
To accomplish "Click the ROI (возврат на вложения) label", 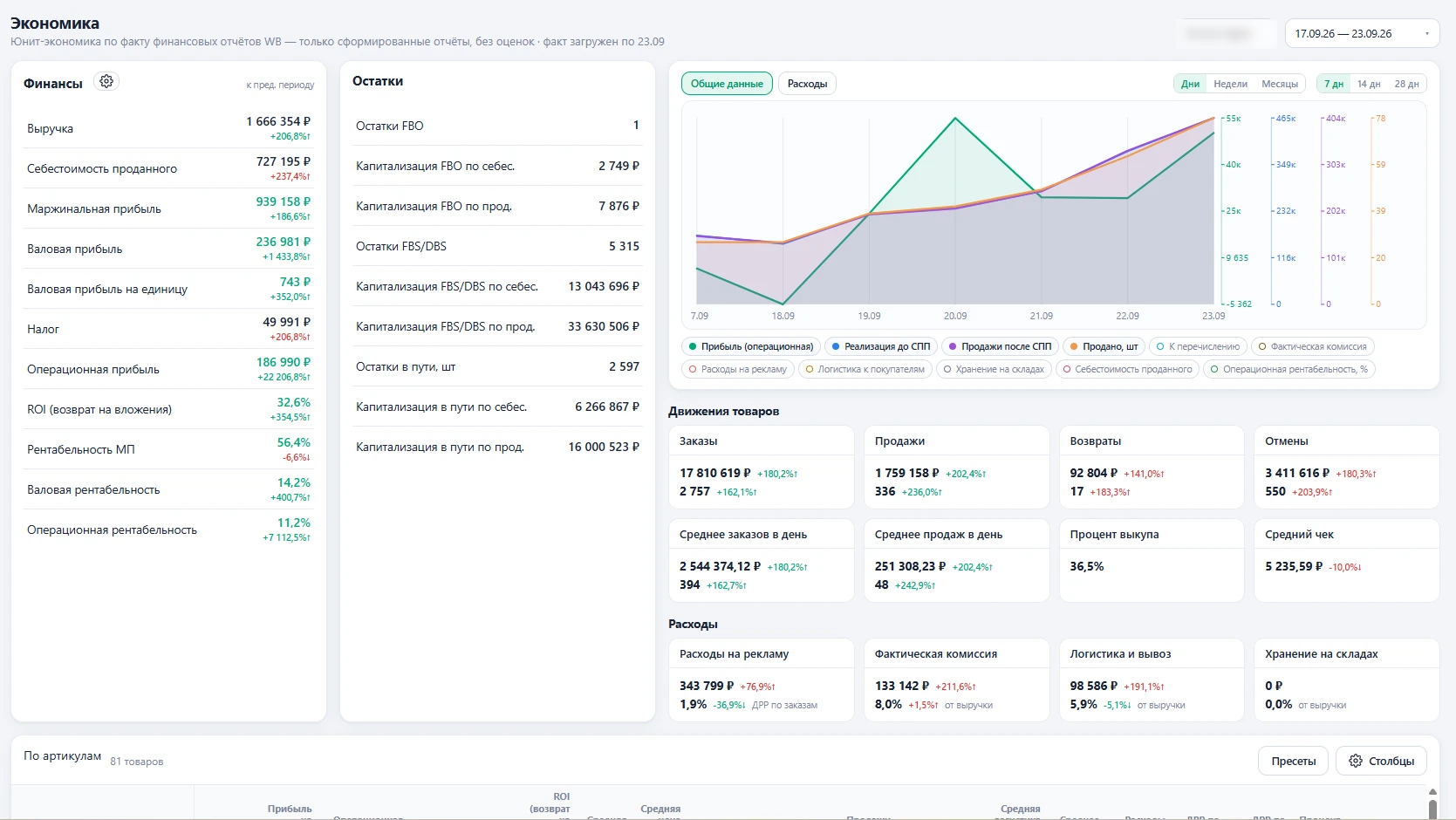I will coord(99,409).
